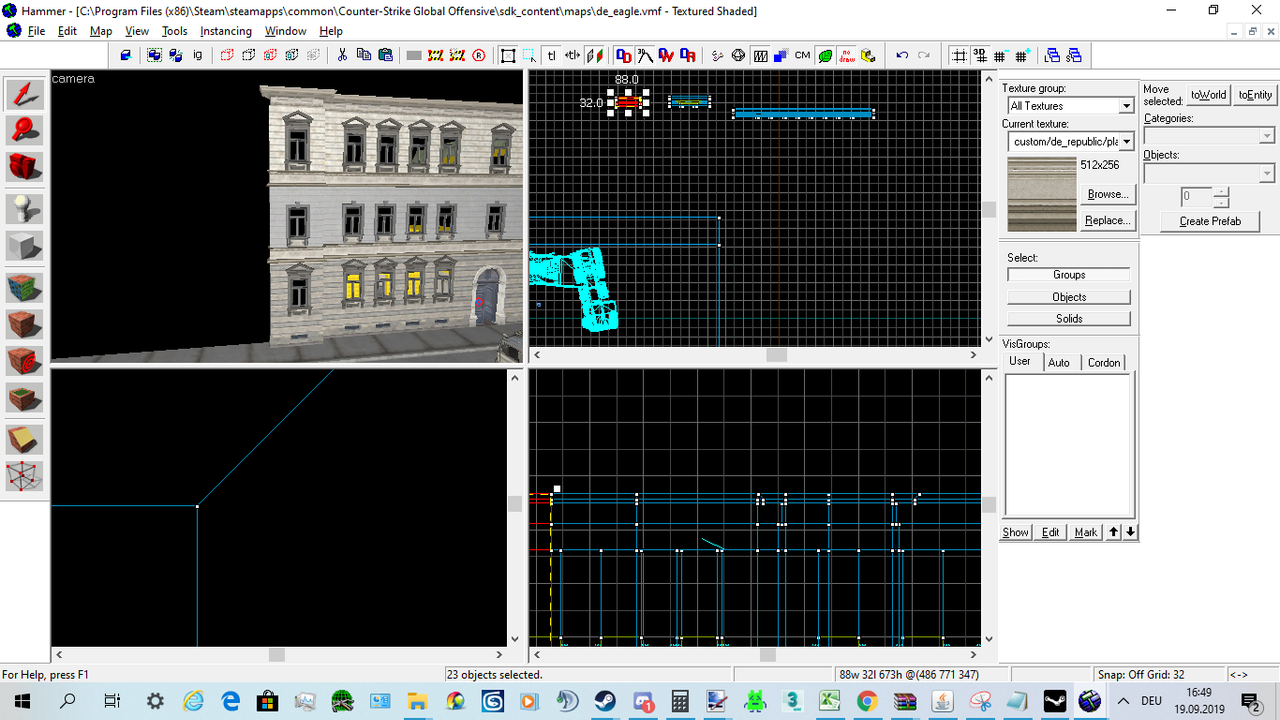Screen dimensions: 1280x720
Task: Toggle cordon mode 'CM' button
Action: [x=802, y=55]
